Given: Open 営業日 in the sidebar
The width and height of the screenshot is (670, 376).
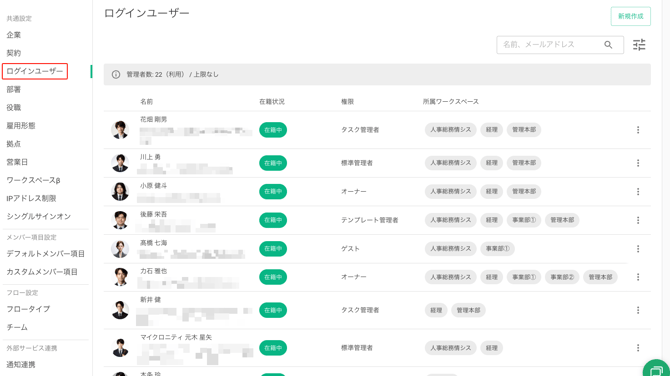Looking at the screenshot, I should click(x=17, y=162).
